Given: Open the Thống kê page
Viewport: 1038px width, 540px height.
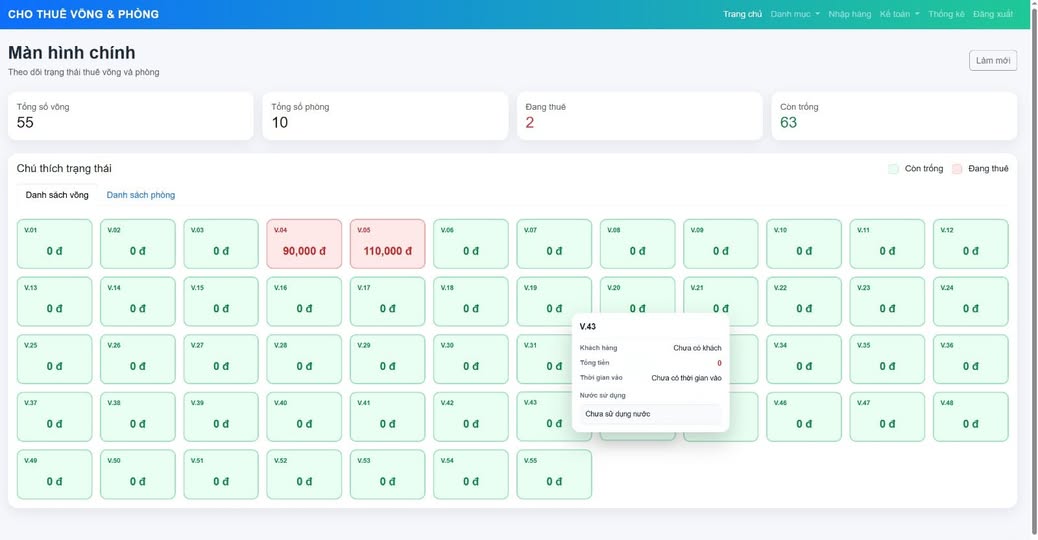Looking at the screenshot, I should tap(946, 14).
